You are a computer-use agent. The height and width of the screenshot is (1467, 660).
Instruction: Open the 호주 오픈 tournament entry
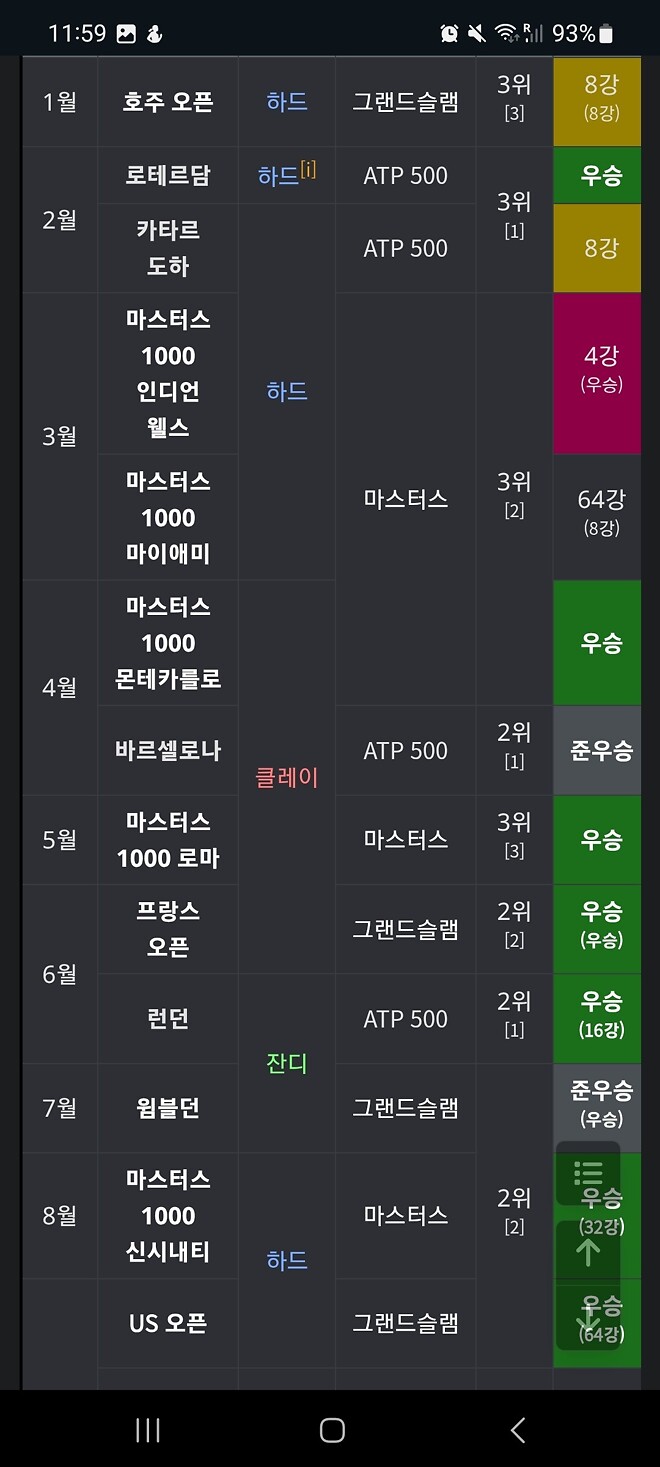[x=167, y=101]
